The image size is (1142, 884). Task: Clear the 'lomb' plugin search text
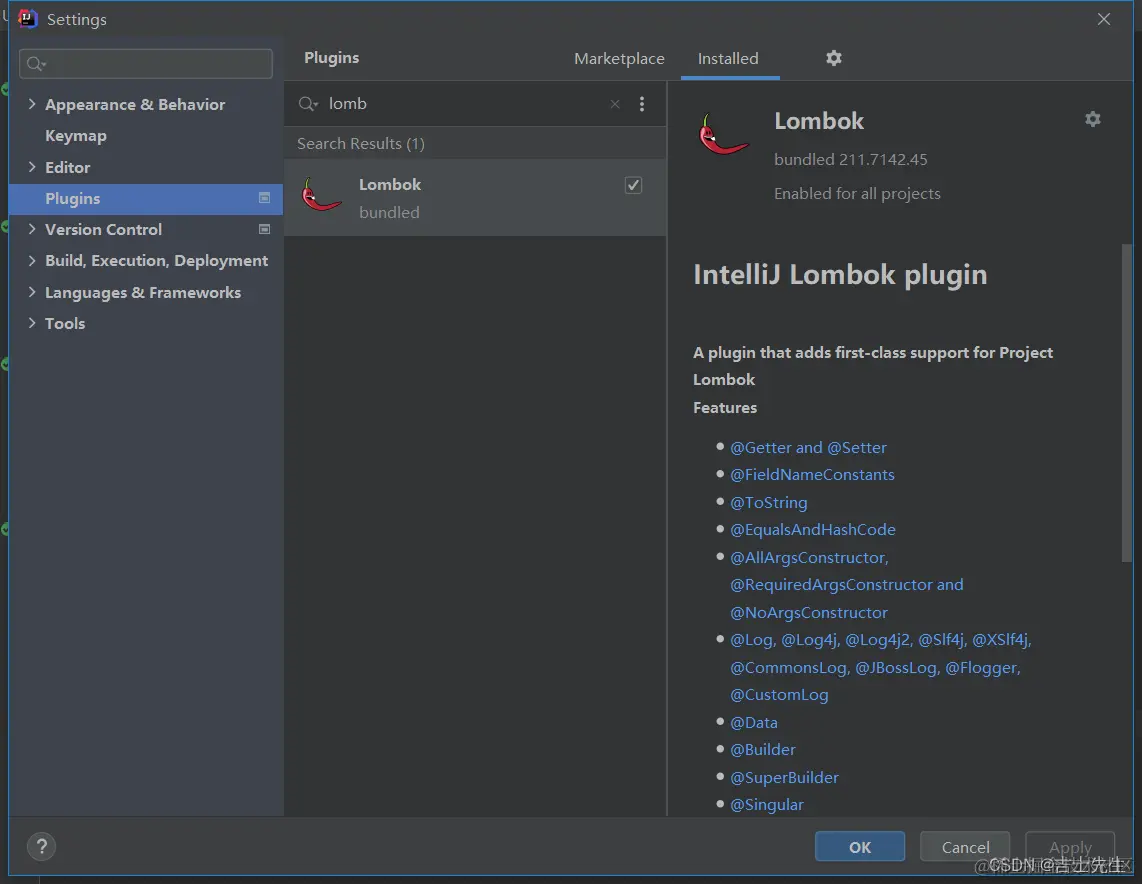pos(615,104)
